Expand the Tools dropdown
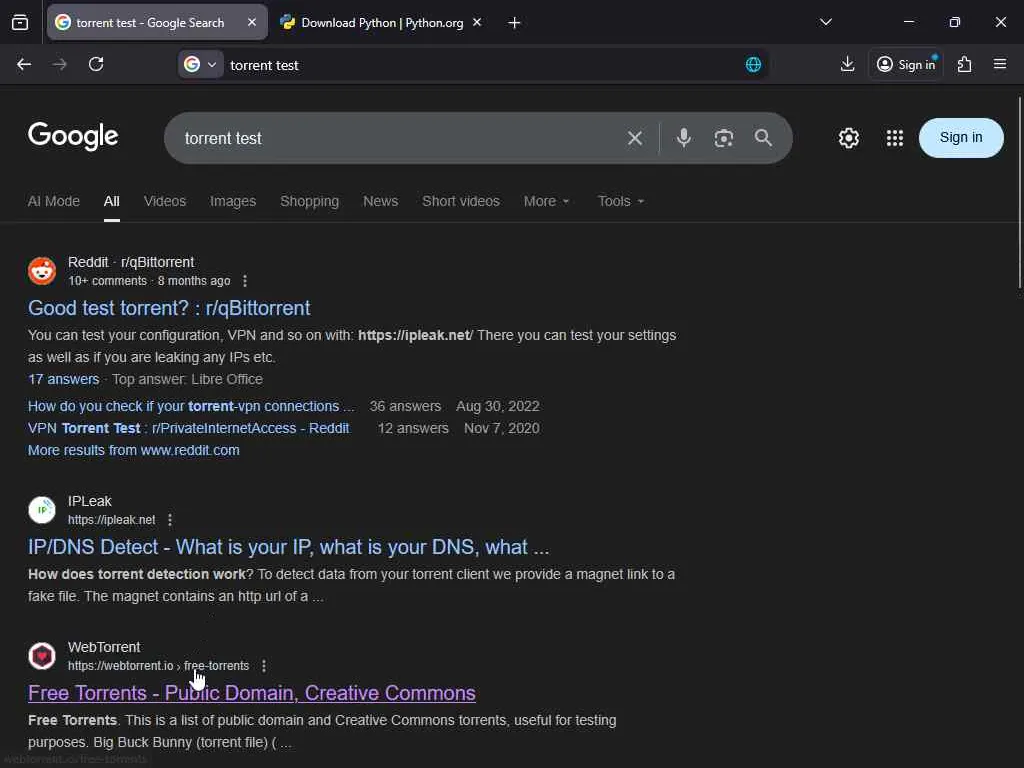1024x768 pixels. (620, 201)
